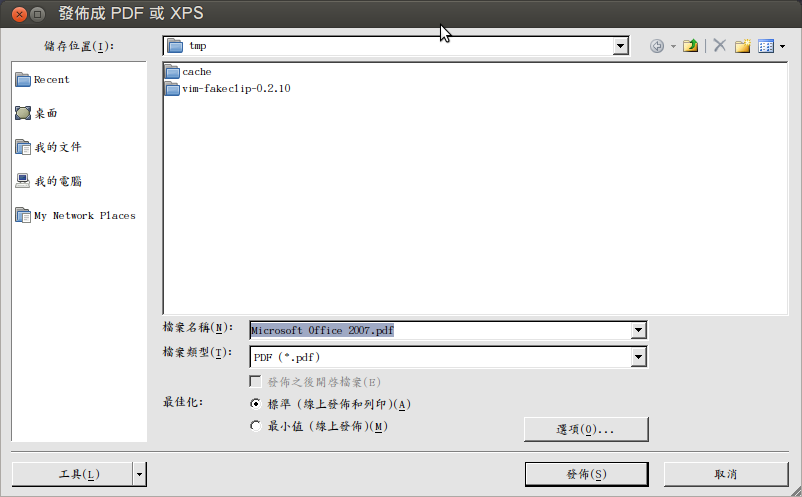Click the 工具(L) tools button
The image size is (802, 497).
(72, 474)
